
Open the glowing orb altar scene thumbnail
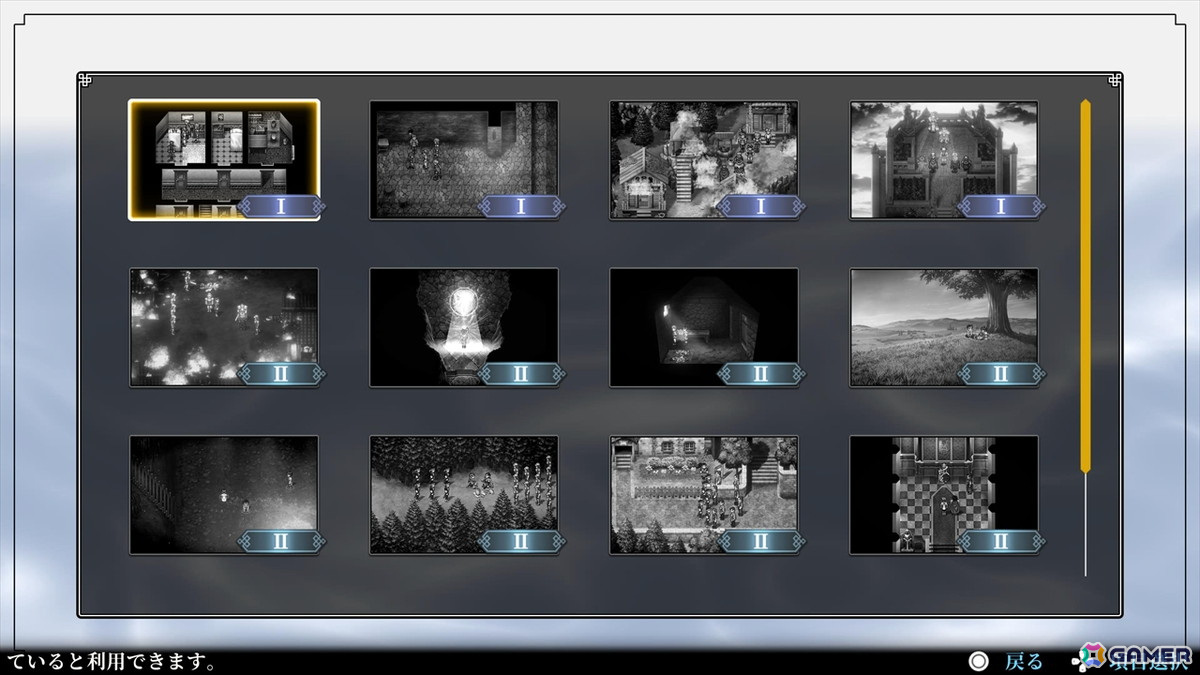(x=464, y=327)
